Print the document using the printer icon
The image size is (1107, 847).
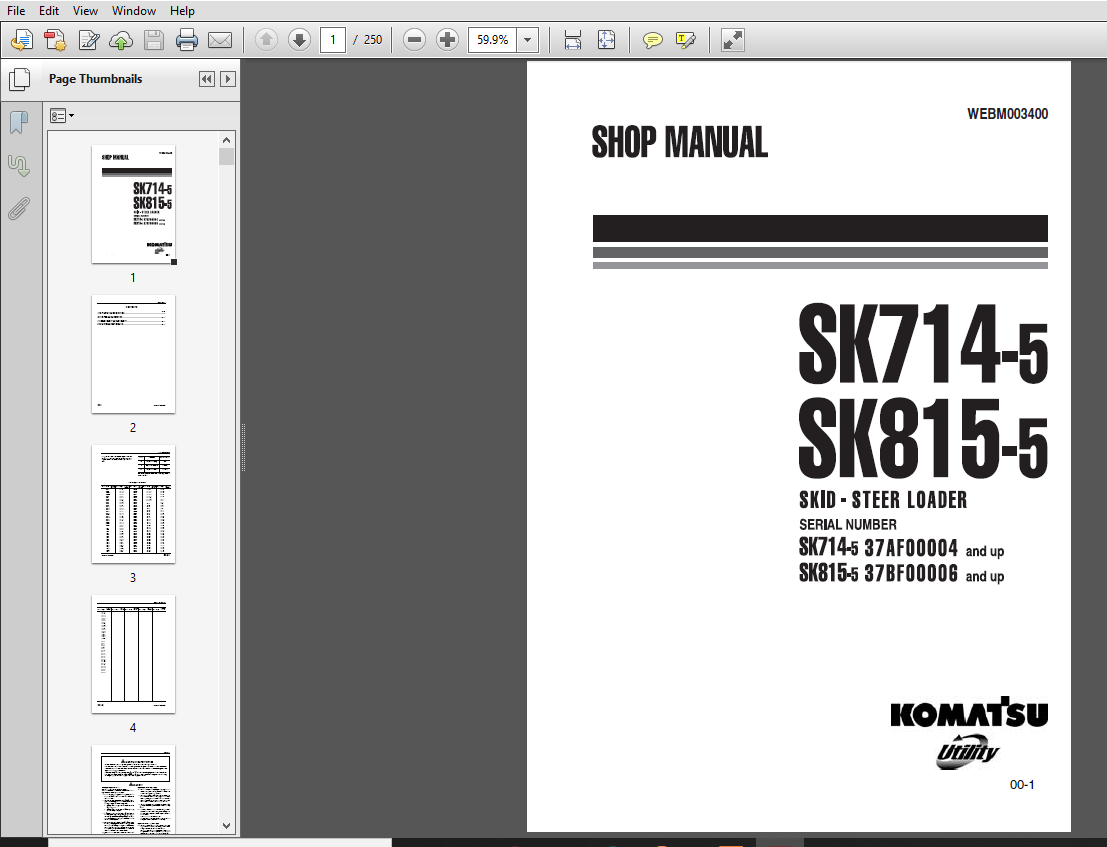(x=186, y=40)
